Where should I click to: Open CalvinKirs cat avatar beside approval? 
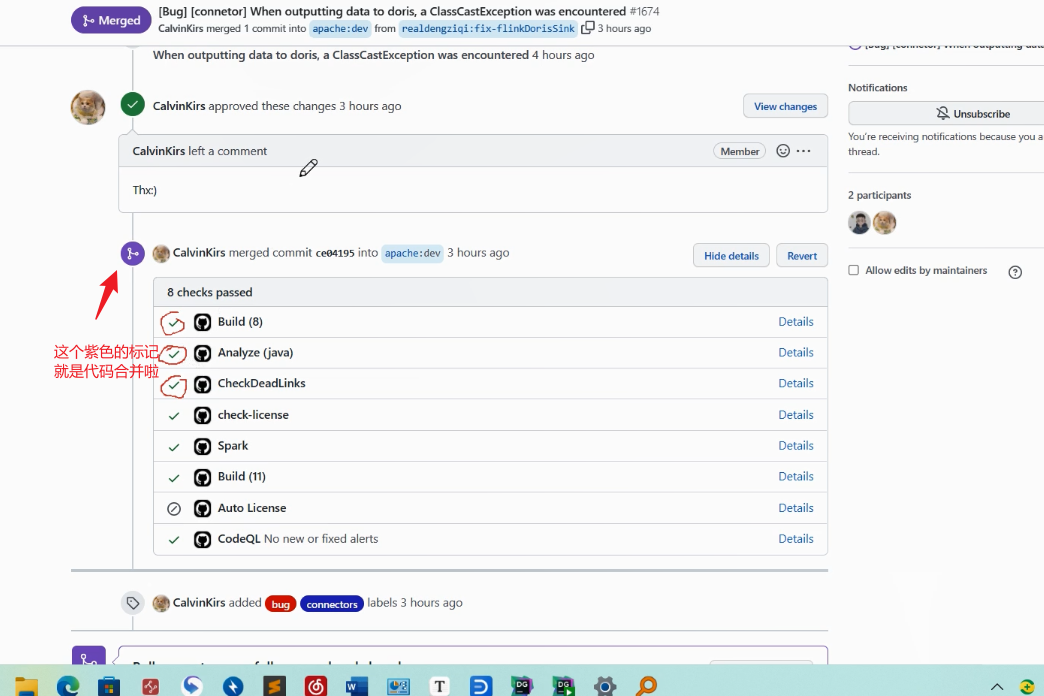[88, 107]
